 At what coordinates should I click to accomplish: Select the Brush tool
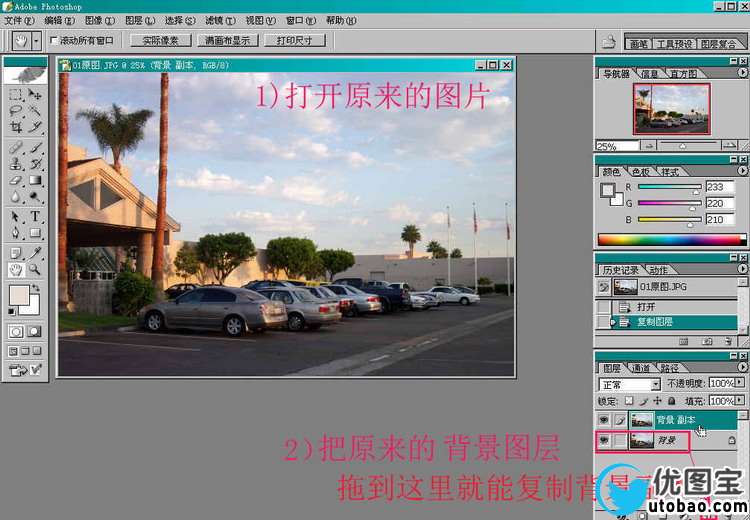tap(34, 147)
